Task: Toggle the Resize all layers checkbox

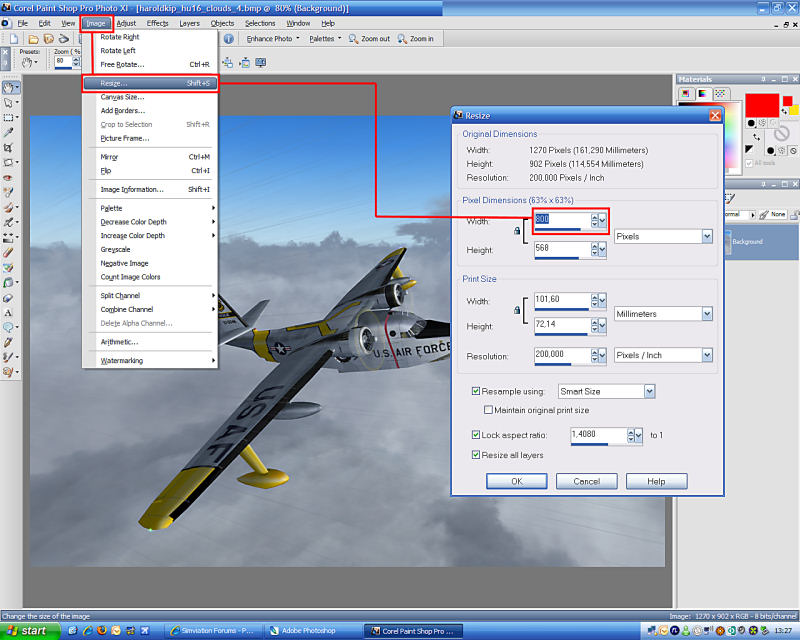Action: pyautogui.click(x=476, y=454)
